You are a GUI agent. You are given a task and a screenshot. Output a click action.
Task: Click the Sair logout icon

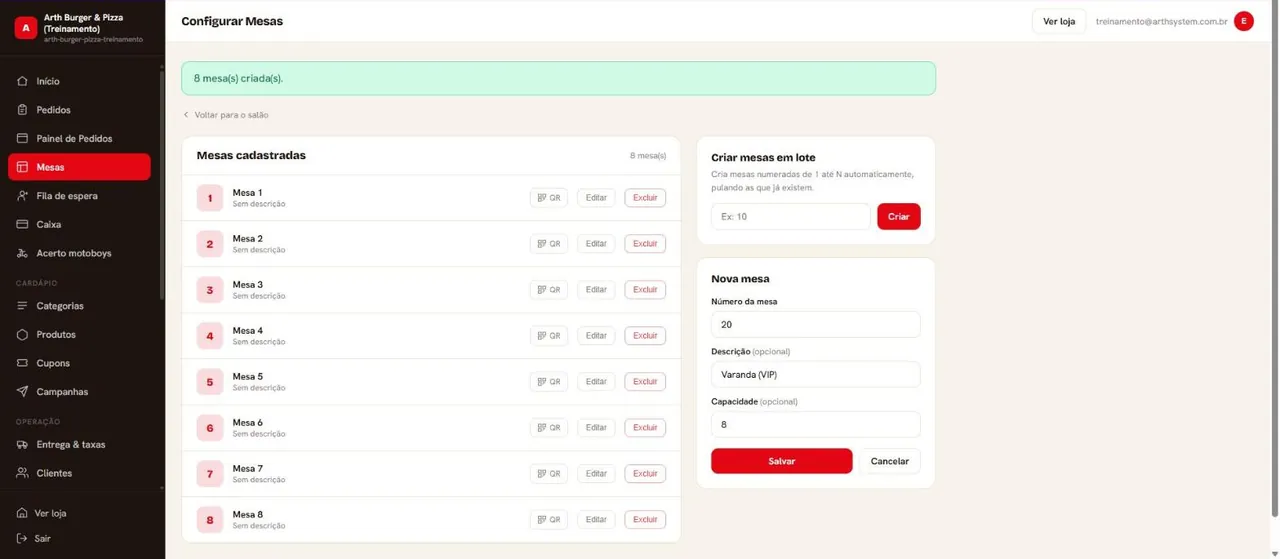[x=21, y=538]
